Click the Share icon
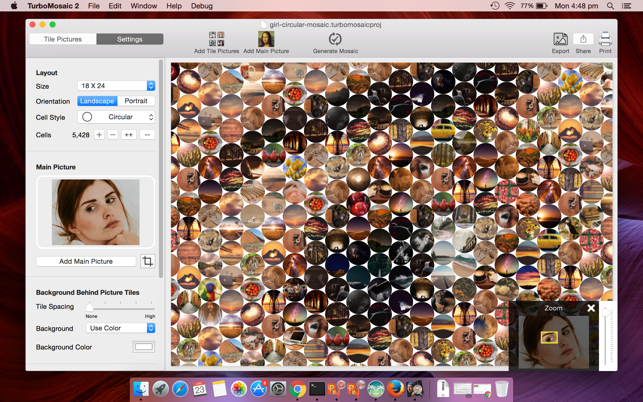Screen dimensions: 643x402 [x=583, y=39]
